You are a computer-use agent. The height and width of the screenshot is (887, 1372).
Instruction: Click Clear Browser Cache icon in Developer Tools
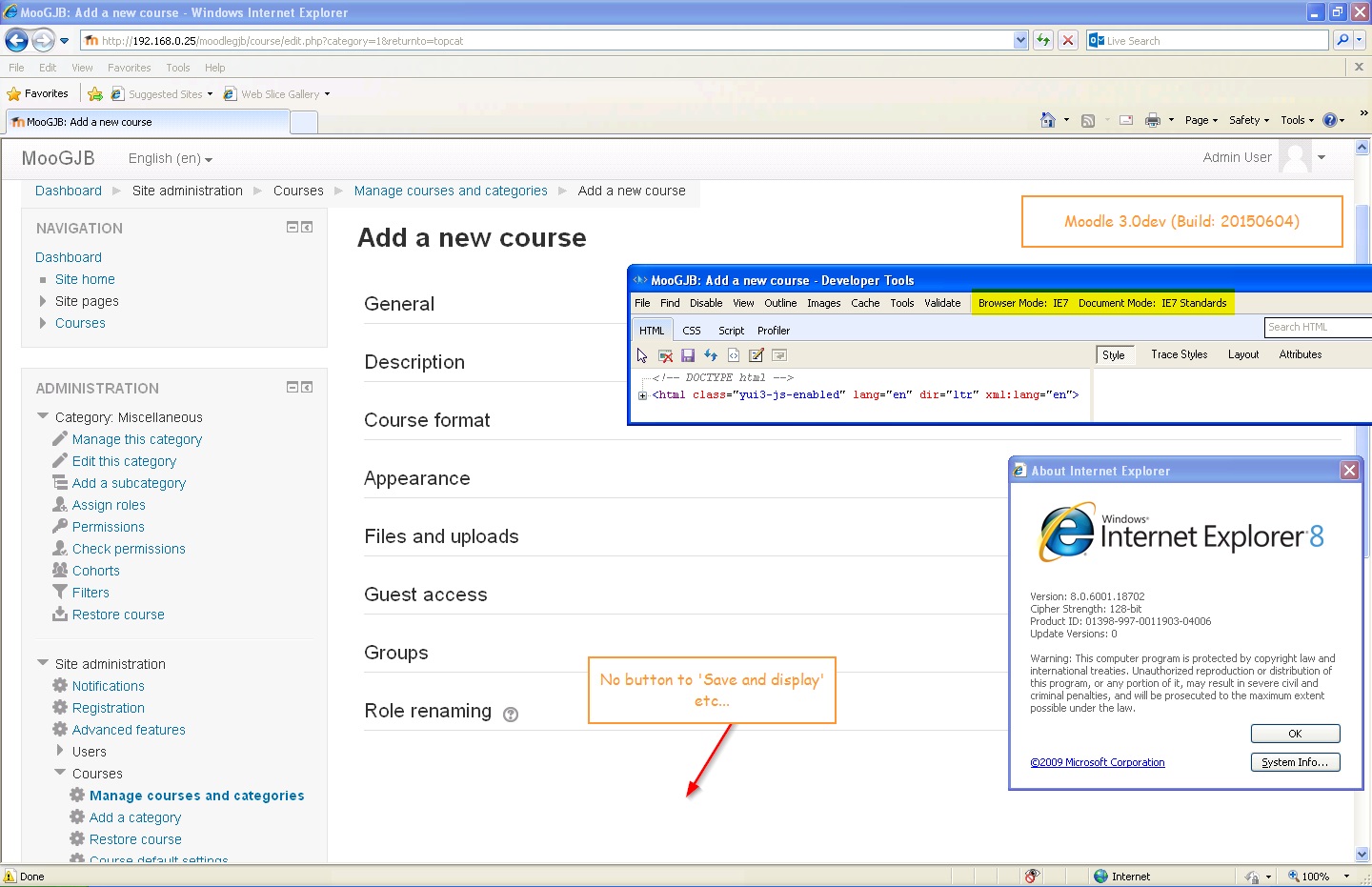click(665, 355)
